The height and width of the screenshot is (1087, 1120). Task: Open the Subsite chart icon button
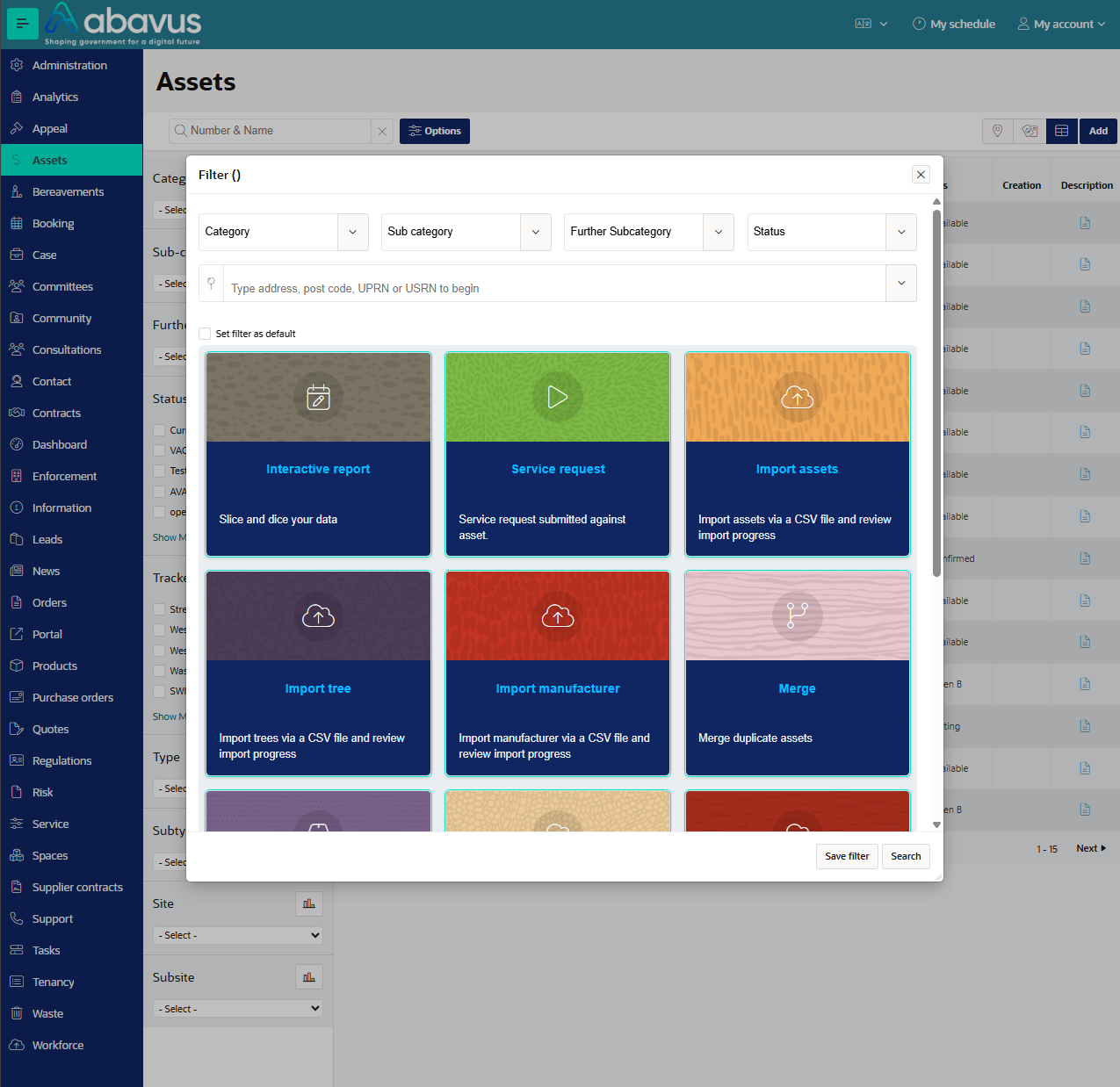tap(309, 977)
